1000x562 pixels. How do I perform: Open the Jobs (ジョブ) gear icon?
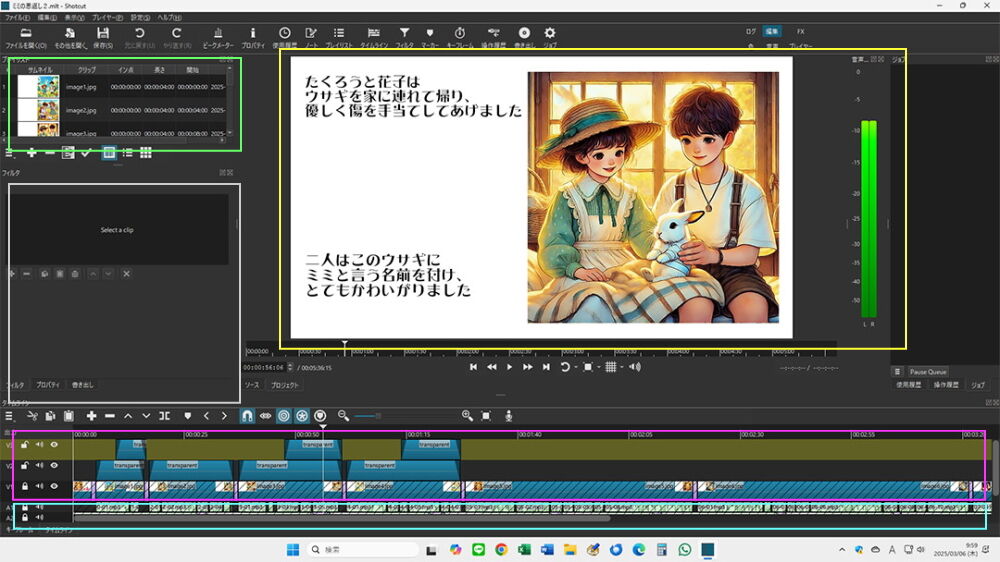(x=550, y=33)
